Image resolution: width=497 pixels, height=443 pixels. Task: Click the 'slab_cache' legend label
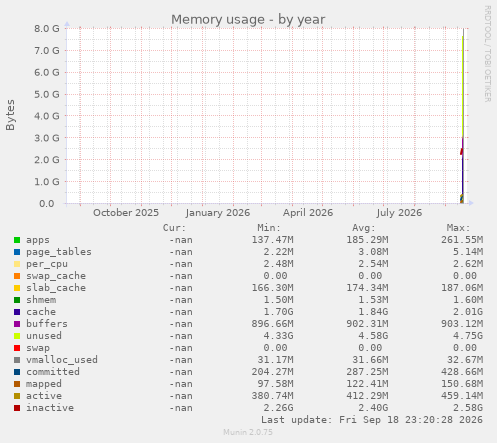(56, 288)
